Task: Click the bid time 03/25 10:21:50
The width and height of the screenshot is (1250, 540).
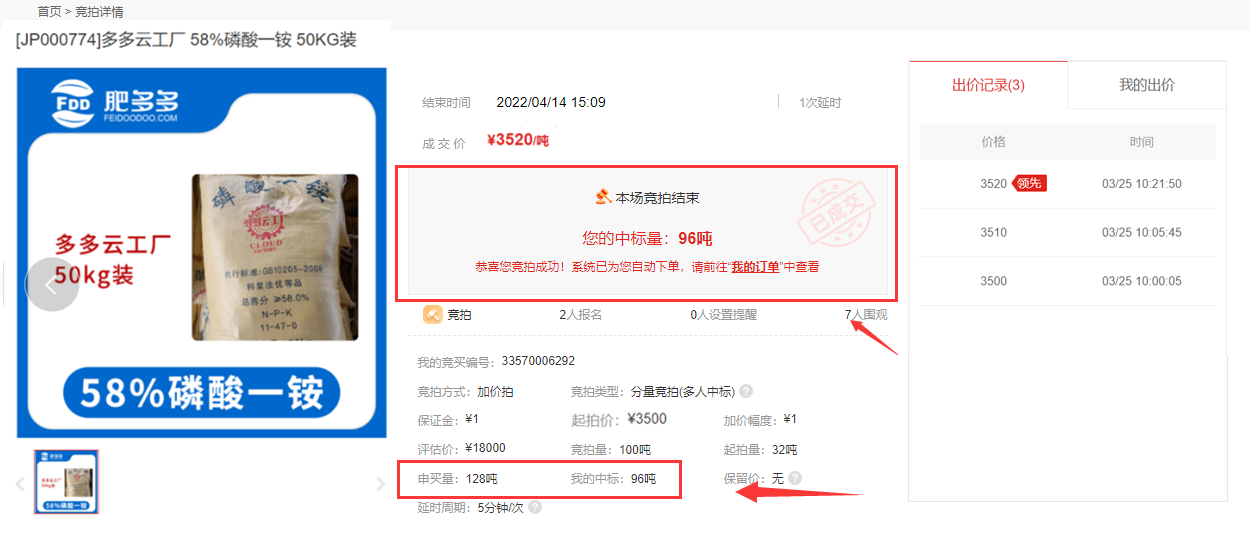Action: coord(1142,184)
